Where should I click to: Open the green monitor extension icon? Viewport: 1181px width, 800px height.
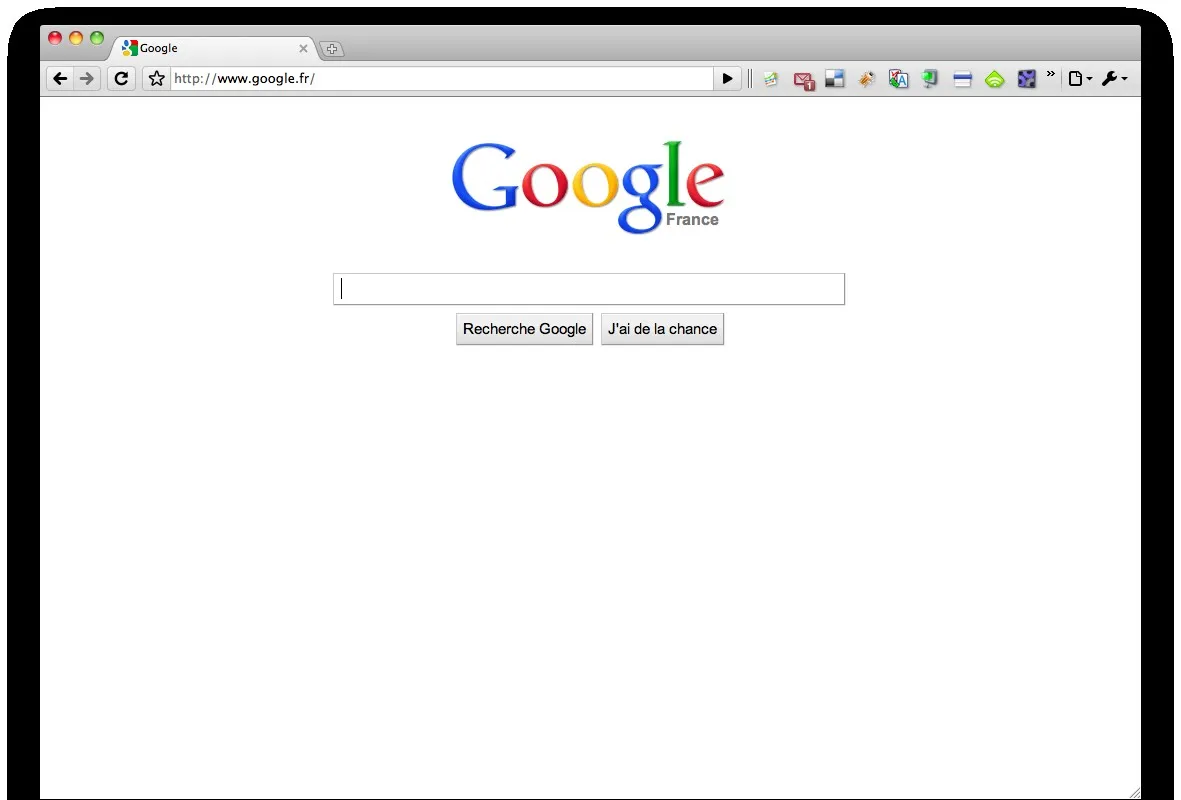[x=930, y=78]
